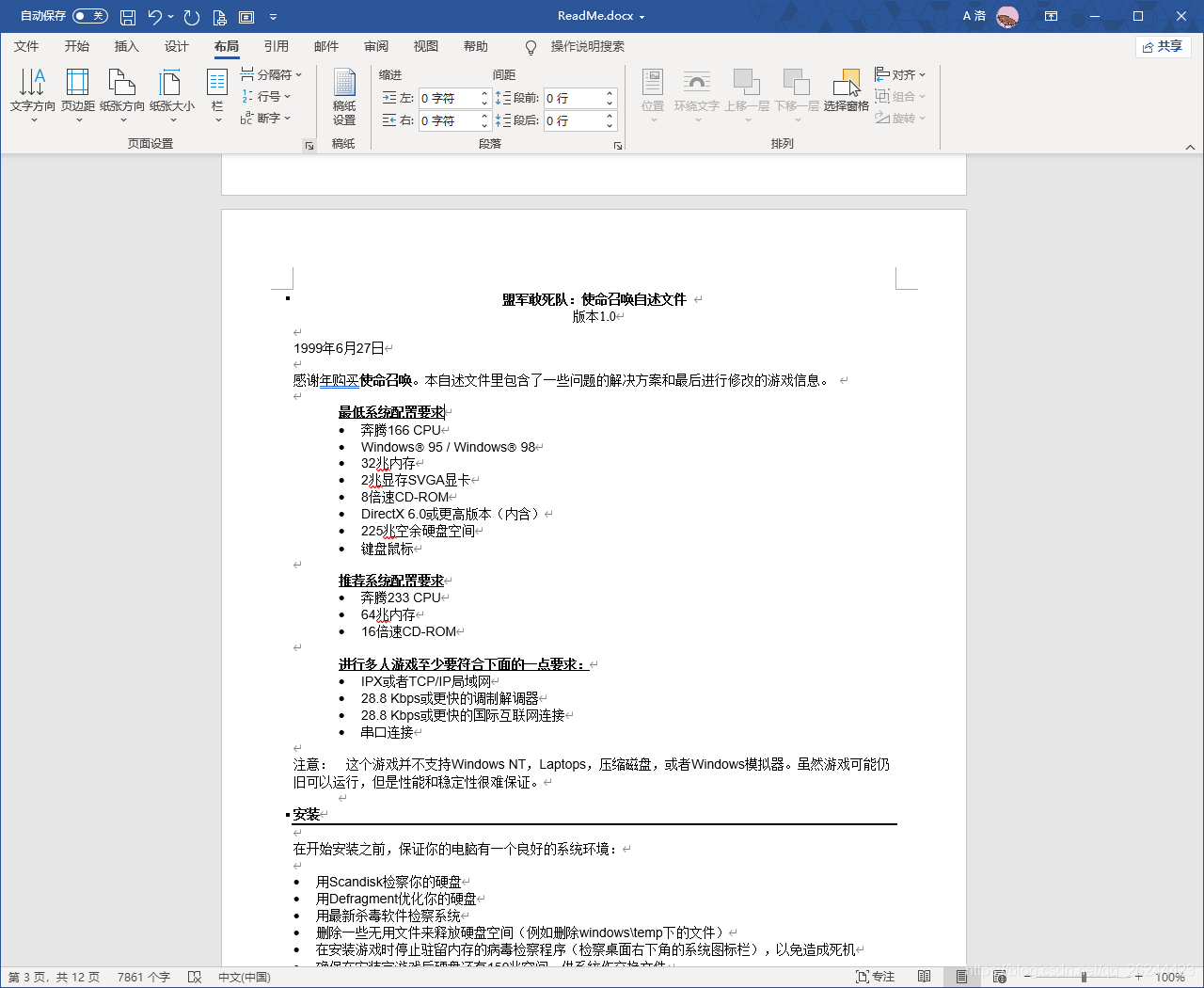Image resolution: width=1204 pixels, height=988 pixels.
Task: Click the Undo arrow icon
Action: click(155, 16)
